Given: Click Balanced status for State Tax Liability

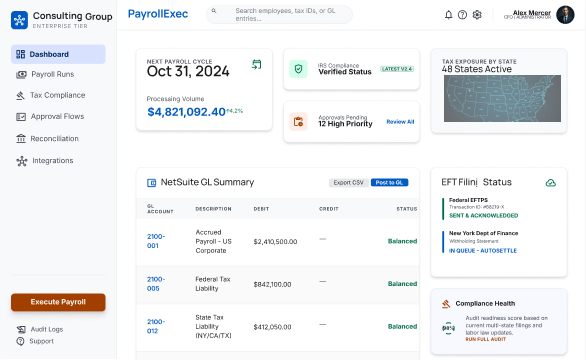Looking at the screenshot, I should point(403,326).
